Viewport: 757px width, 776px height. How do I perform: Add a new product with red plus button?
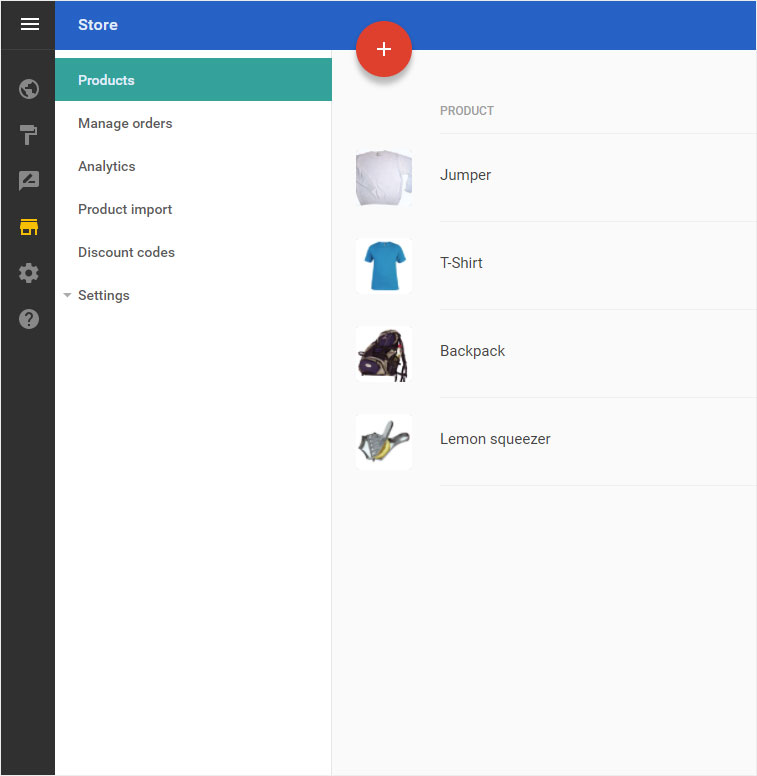(x=383, y=49)
